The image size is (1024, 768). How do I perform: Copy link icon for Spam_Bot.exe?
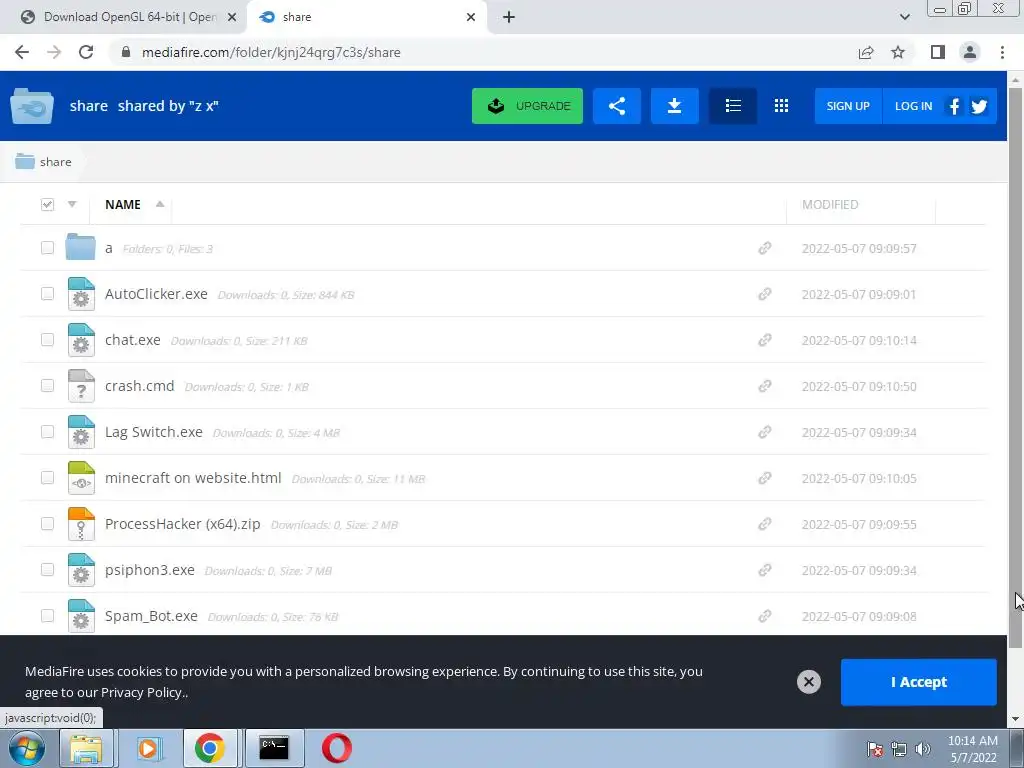point(765,616)
